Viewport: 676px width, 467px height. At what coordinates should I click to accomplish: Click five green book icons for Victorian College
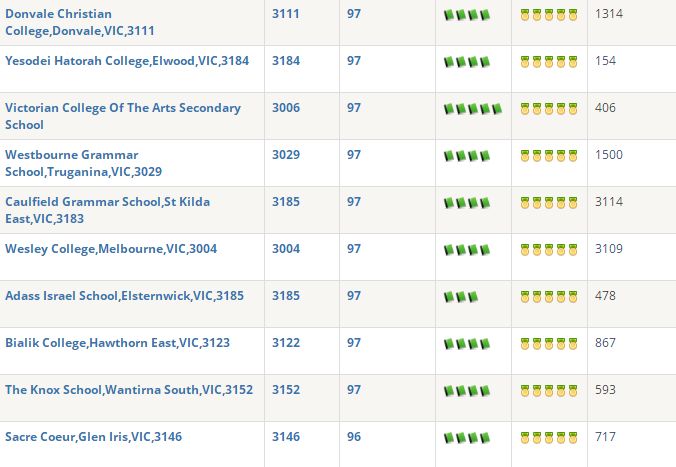click(x=473, y=109)
